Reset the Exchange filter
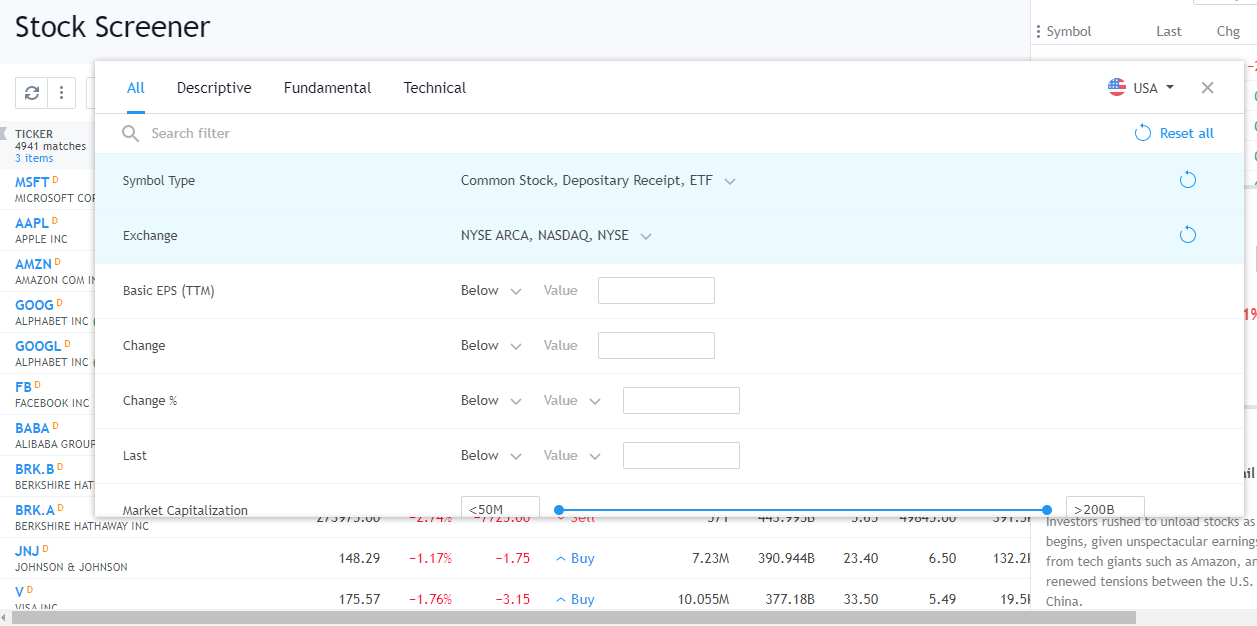The height and width of the screenshot is (626, 1257). coord(1188,235)
